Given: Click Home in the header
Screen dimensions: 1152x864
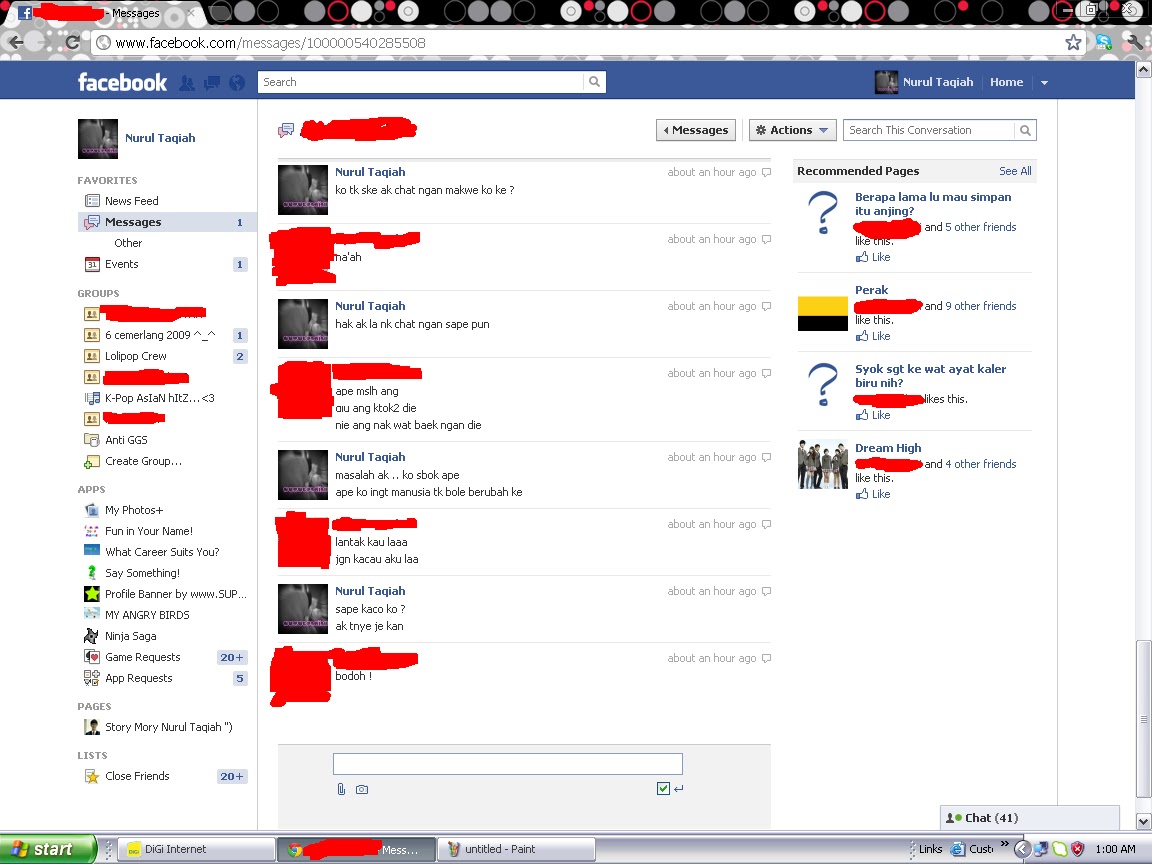Looking at the screenshot, I should (x=1006, y=82).
